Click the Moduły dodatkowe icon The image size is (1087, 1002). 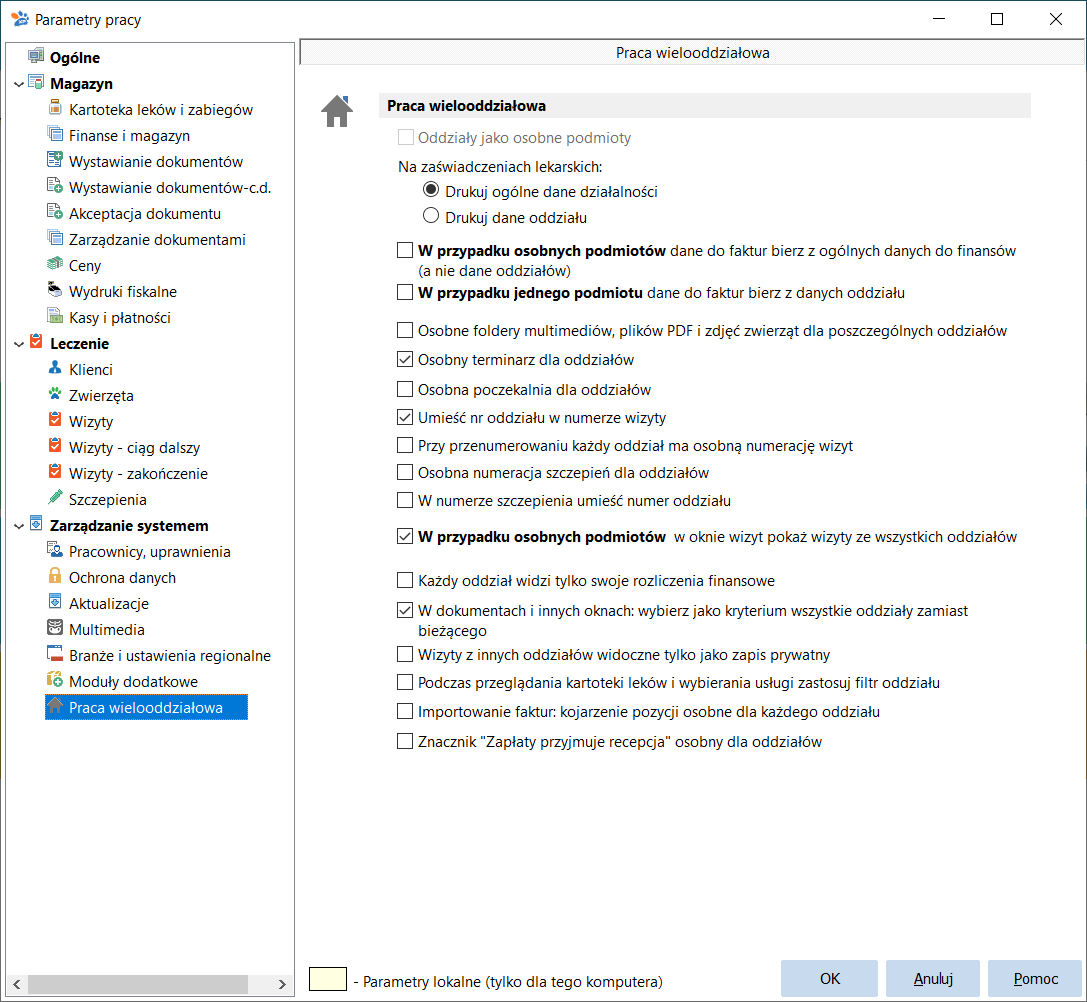click(55, 680)
